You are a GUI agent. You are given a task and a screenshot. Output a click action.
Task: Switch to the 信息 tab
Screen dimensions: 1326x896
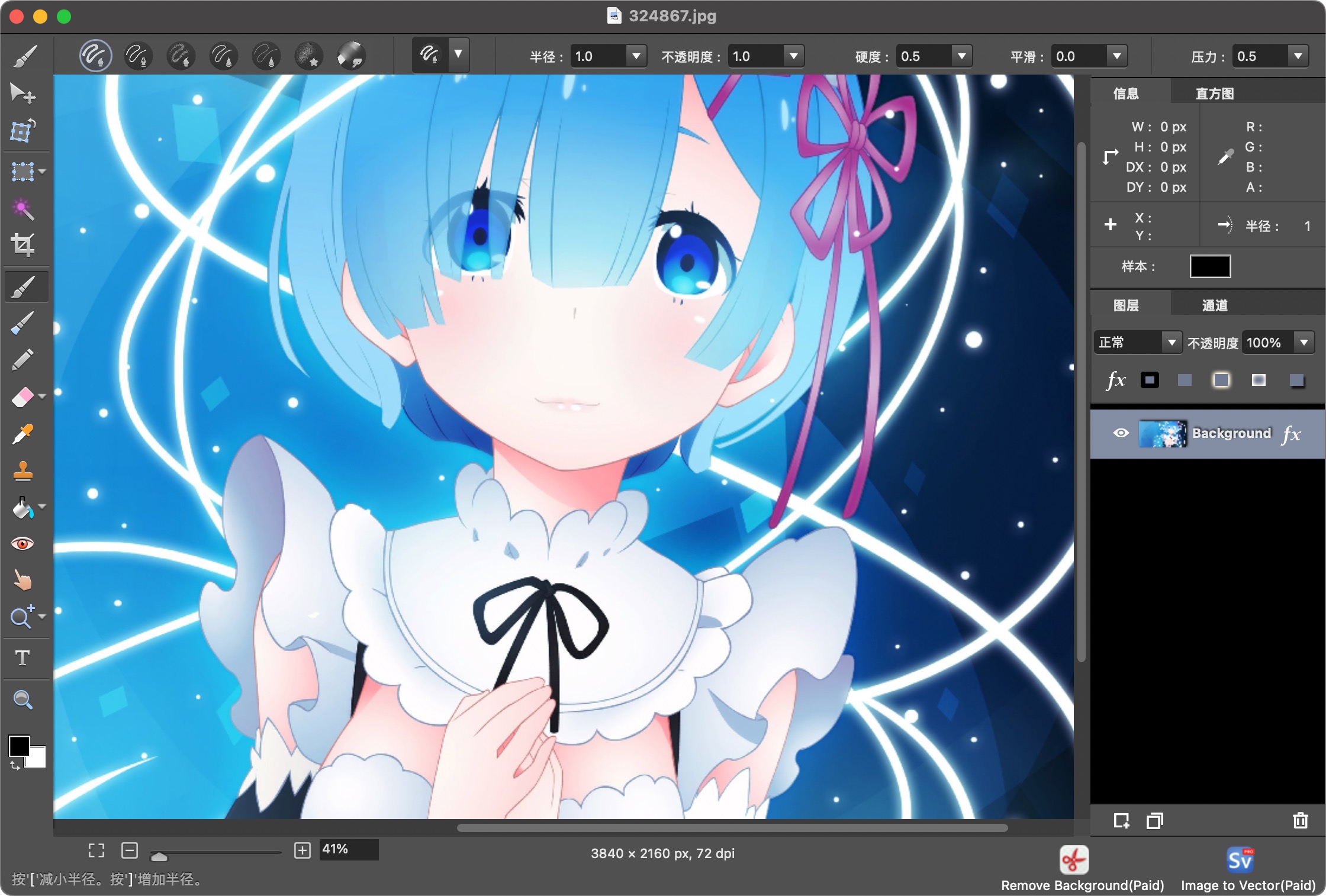(x=1125, y=93)
